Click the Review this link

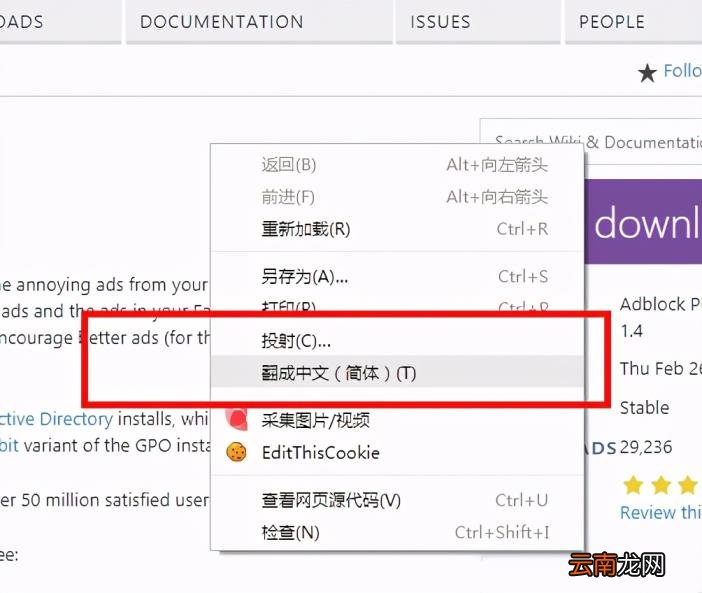661,512
